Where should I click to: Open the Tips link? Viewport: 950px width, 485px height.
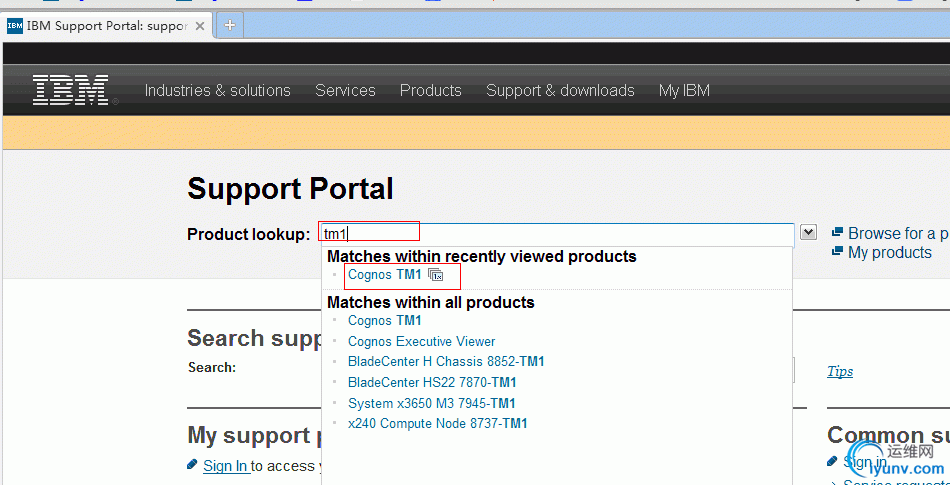pyautogui.click(x=840, y=371)
